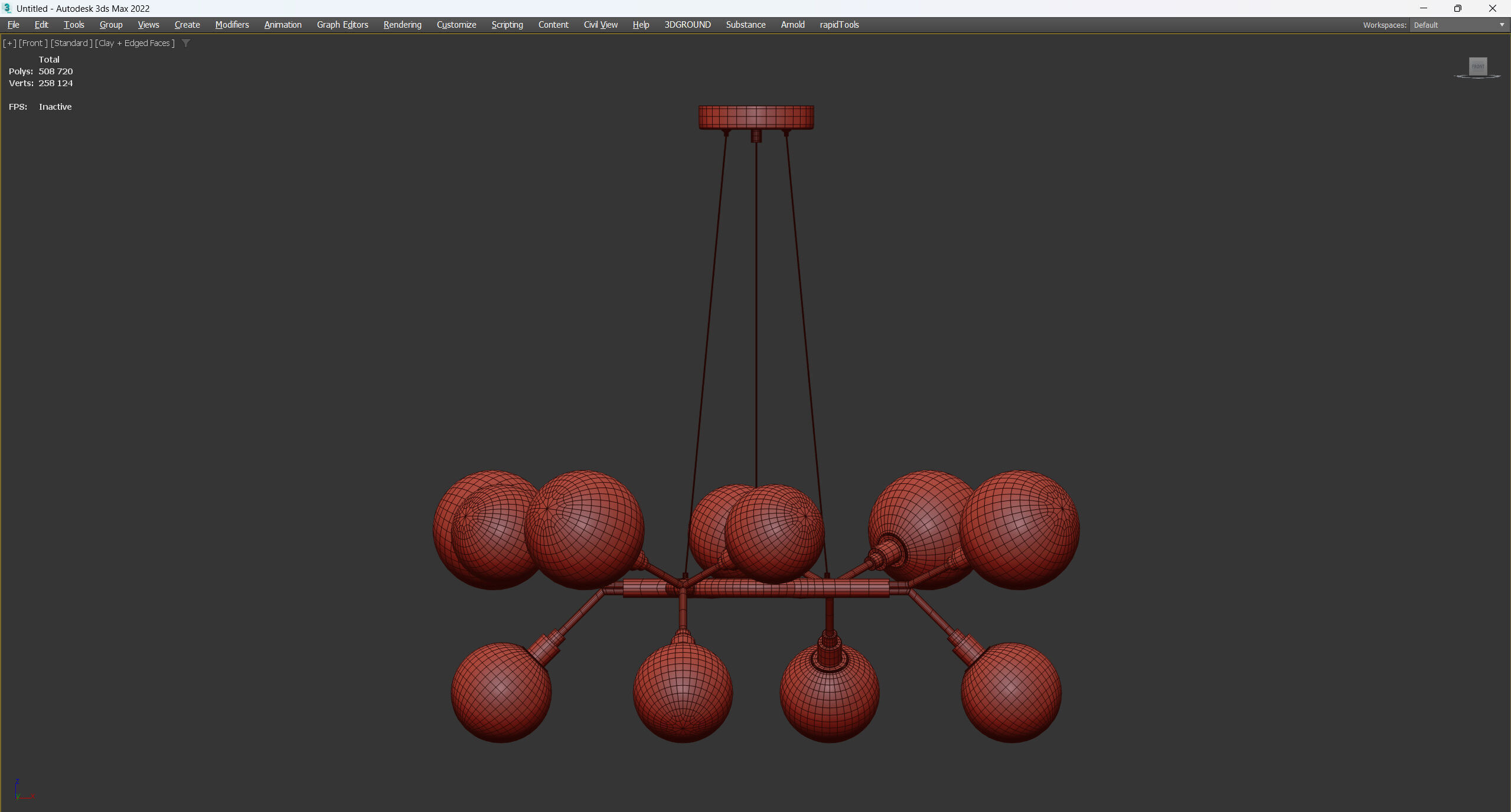Image resolution: width=1511 pixels, height=812 pixels.
Task: Open the [Clay + Edged Faces] per-view menu
Action: click(x=135, y=43)
